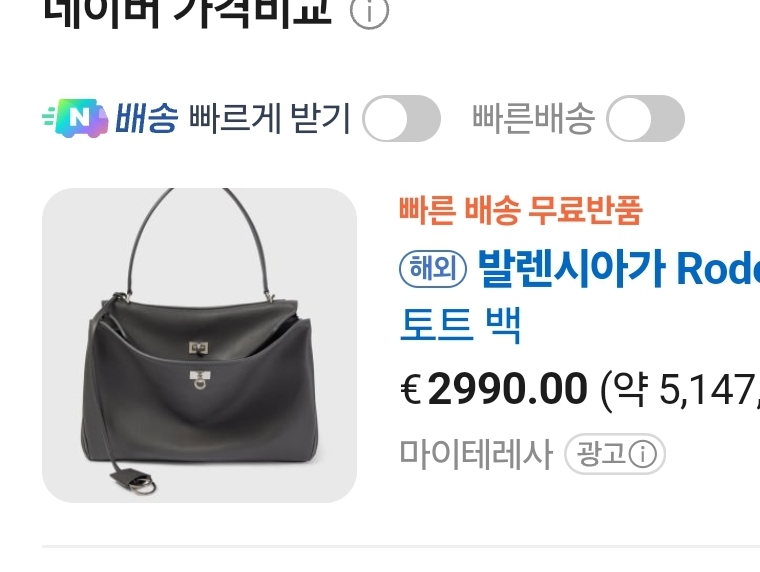
Task: Tap the 빠른 배송 무료반품 orange label
Action: coord(521,210)
